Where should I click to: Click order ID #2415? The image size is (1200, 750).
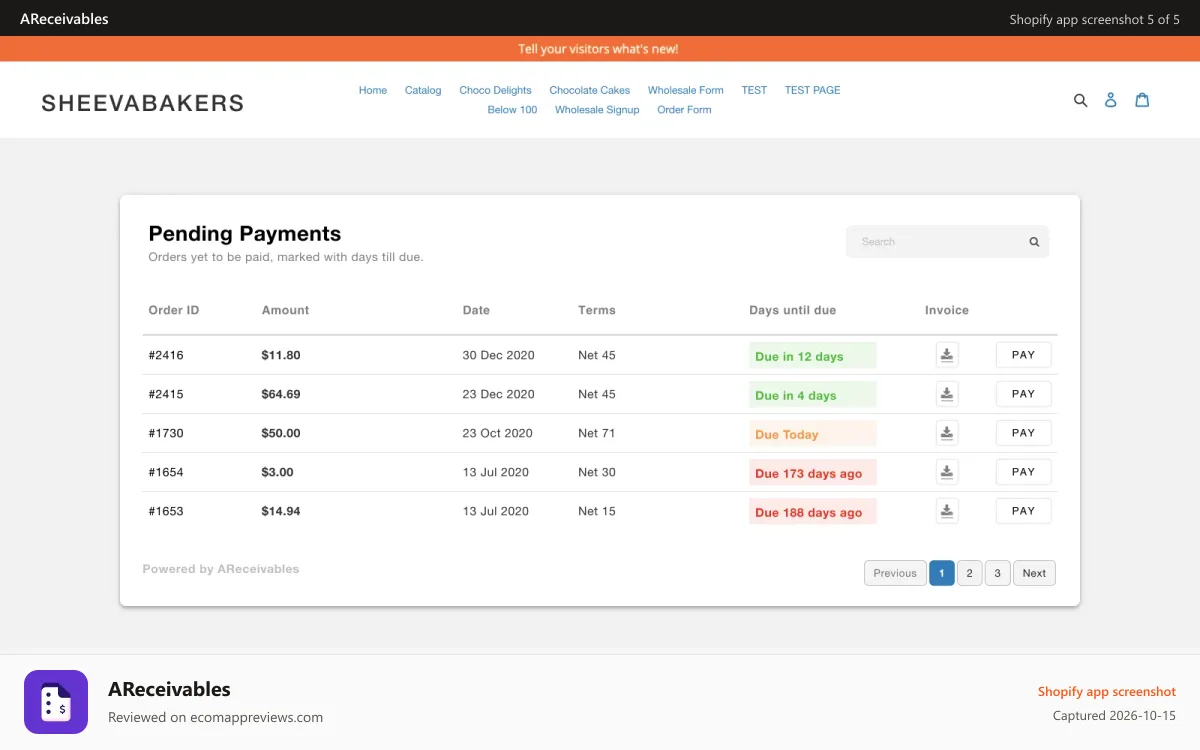pos(166,394)
